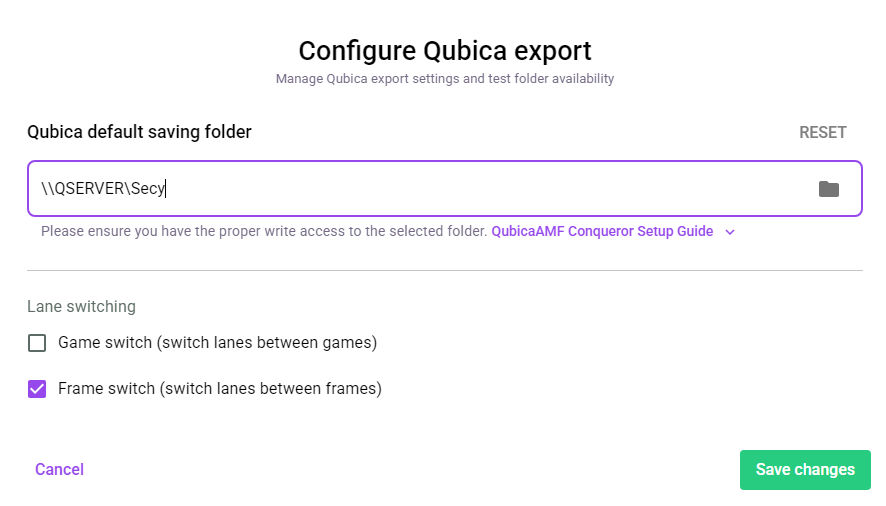Click the 'Game switch (switch lanes between games)' label
886x506 pixels.
218,343
